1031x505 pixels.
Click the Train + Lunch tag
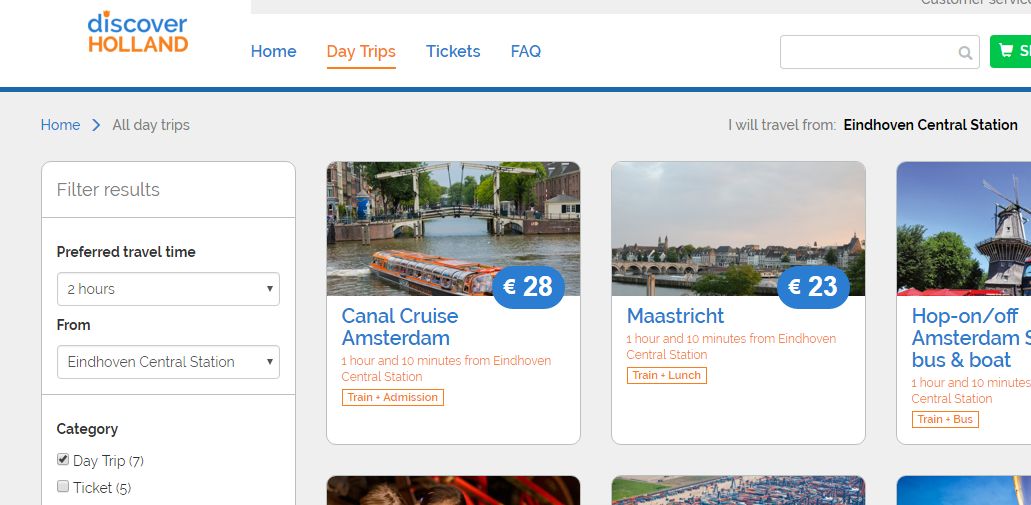[667, 375]
